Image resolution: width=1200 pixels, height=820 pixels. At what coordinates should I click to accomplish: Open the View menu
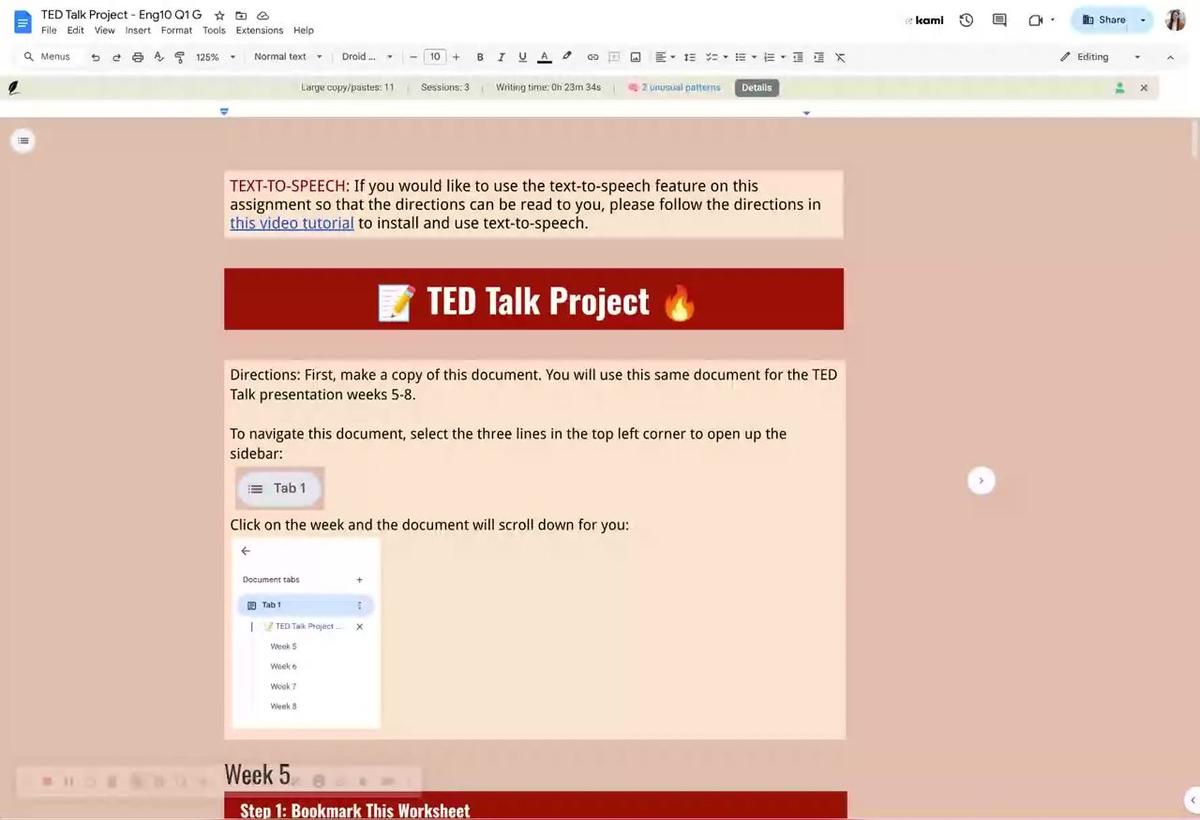pos(104,31)
